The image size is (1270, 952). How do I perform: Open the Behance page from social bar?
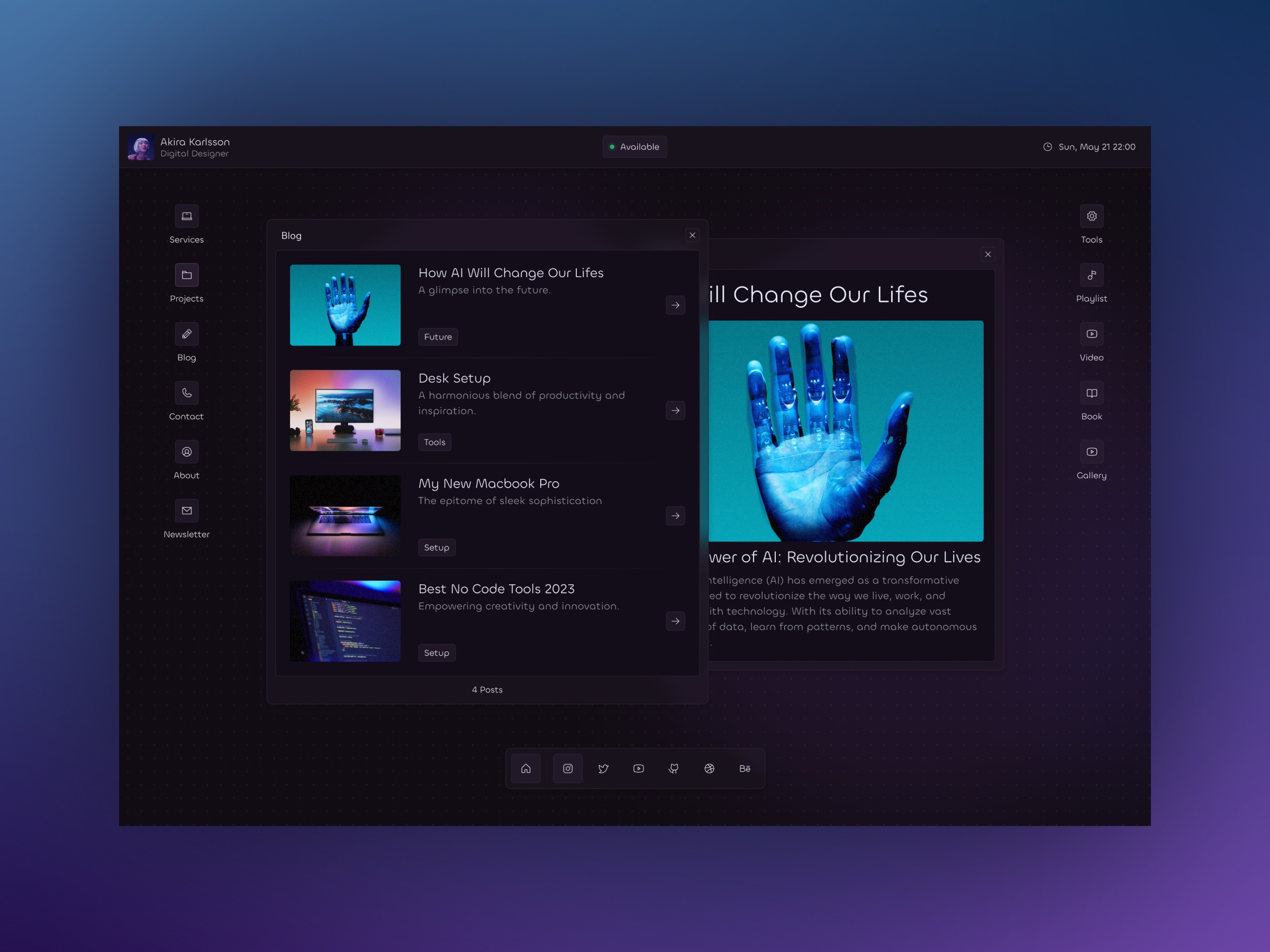click(x=745, y=768)
